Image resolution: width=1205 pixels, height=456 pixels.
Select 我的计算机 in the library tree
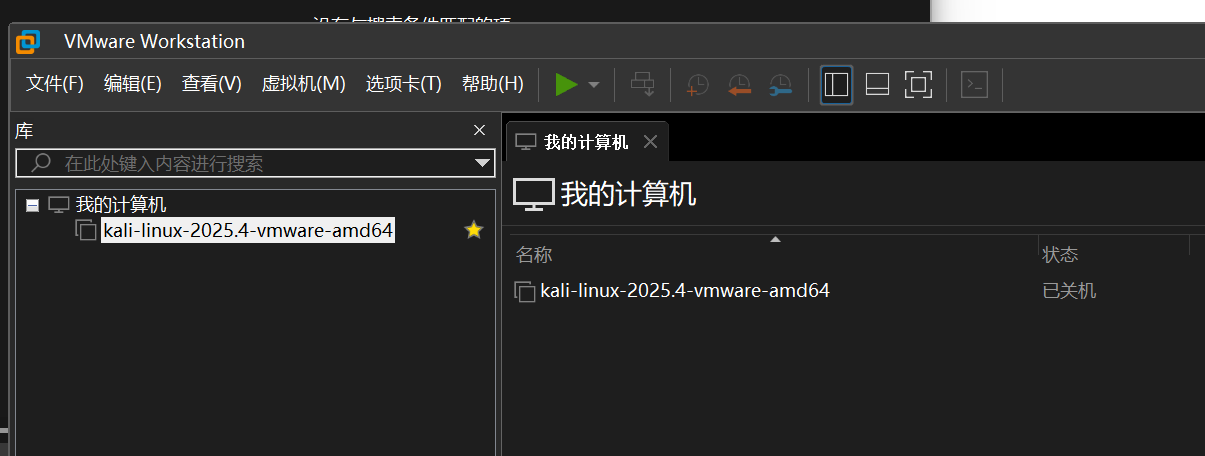[121, 205]
